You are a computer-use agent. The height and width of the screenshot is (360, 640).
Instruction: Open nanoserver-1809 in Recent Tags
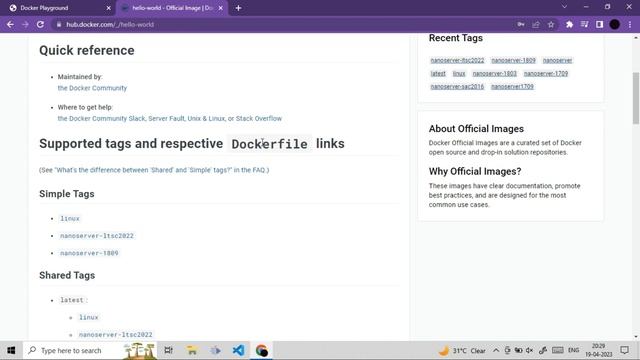coord(513,60)
